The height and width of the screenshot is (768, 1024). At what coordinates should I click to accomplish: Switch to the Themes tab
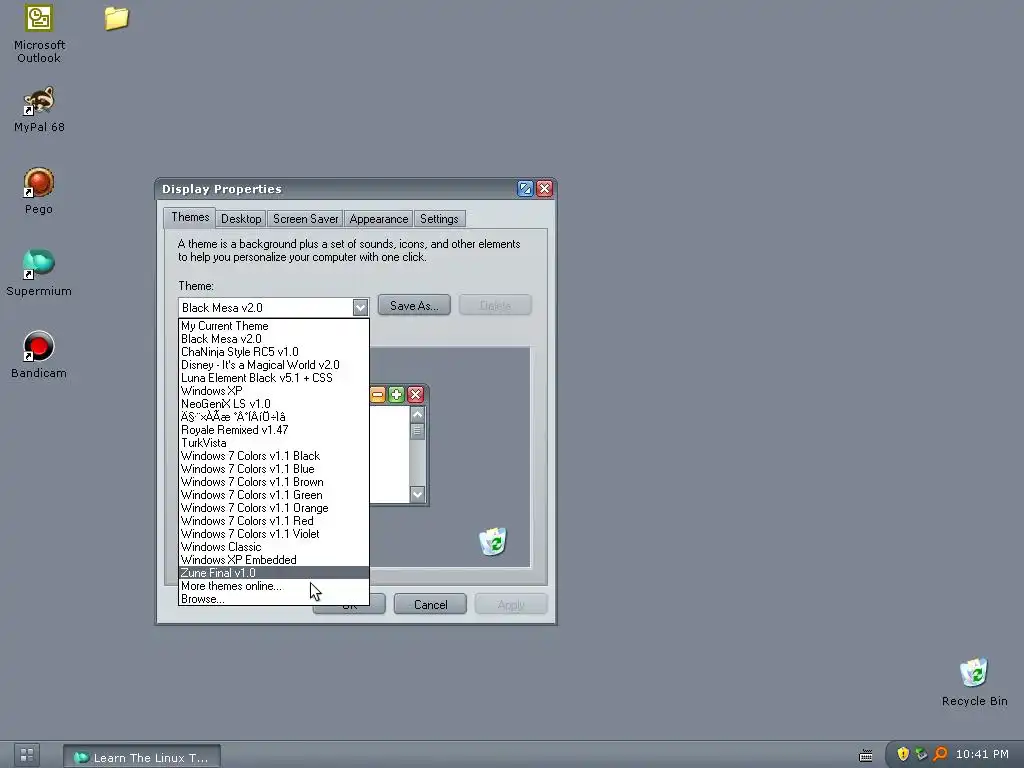point(189,217)
